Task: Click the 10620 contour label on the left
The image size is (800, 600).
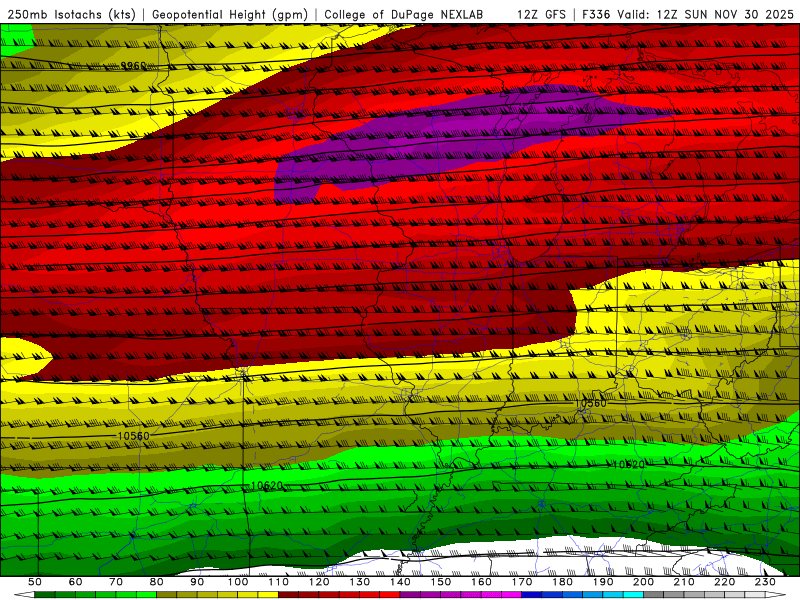Action: point(267,486)
